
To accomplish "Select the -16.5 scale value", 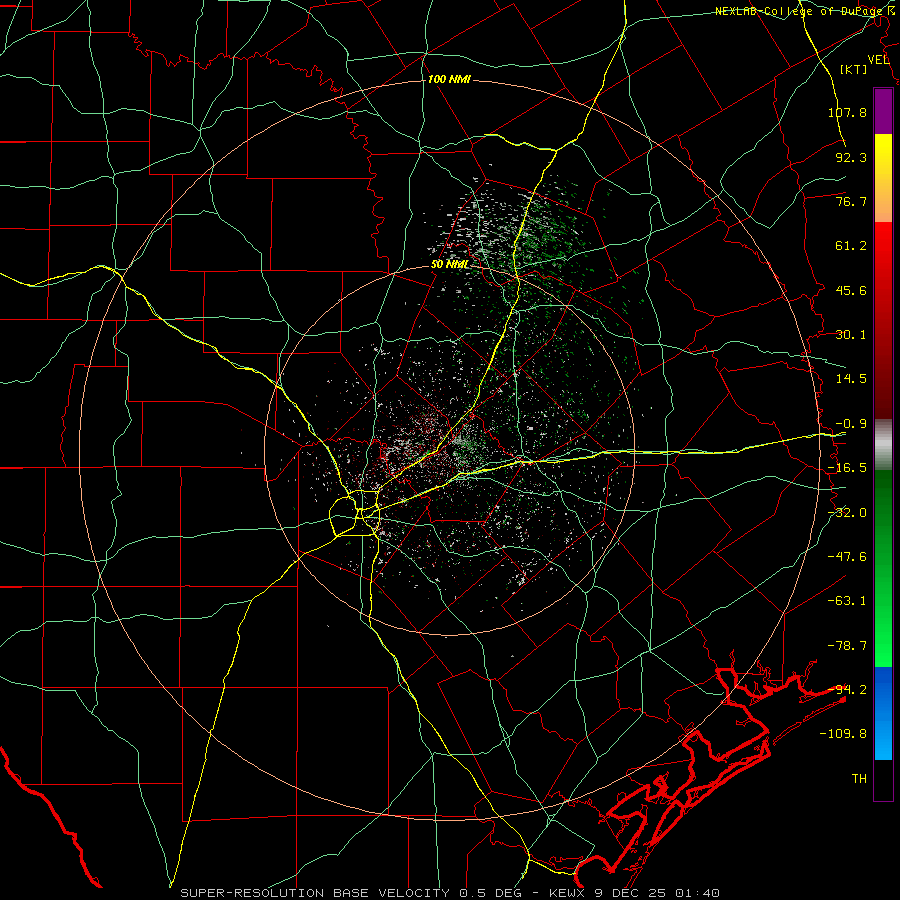I will tap(847, 468).
